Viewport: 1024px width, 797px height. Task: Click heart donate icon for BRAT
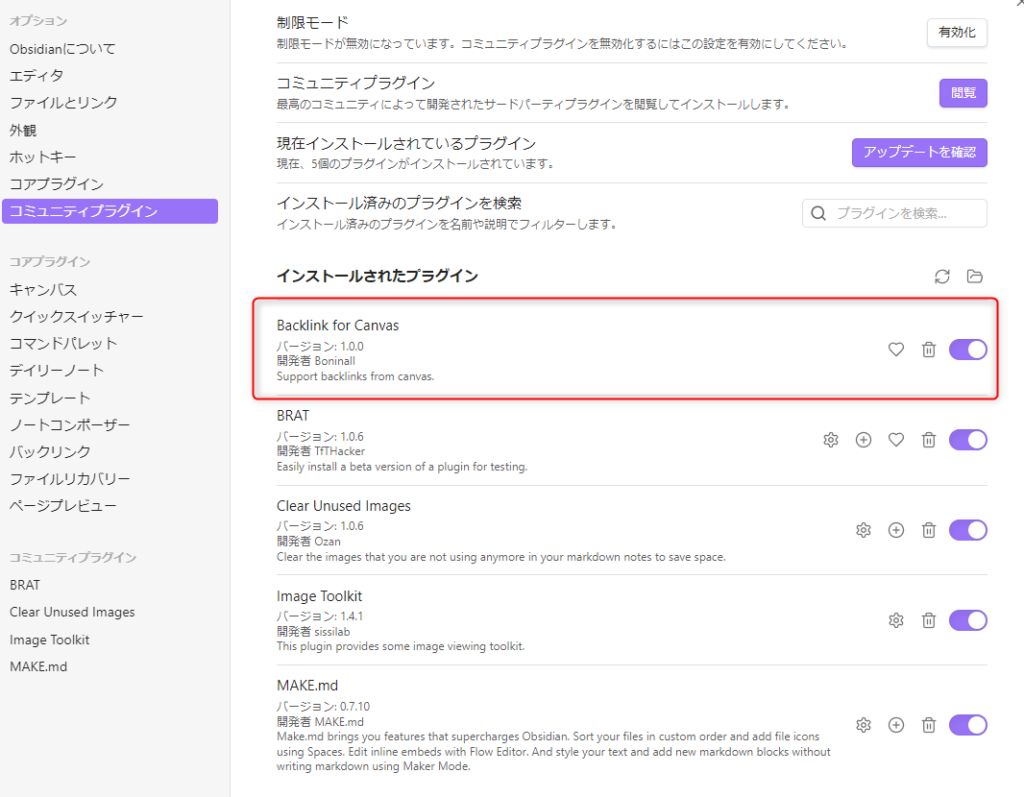[x=896, y=440]
